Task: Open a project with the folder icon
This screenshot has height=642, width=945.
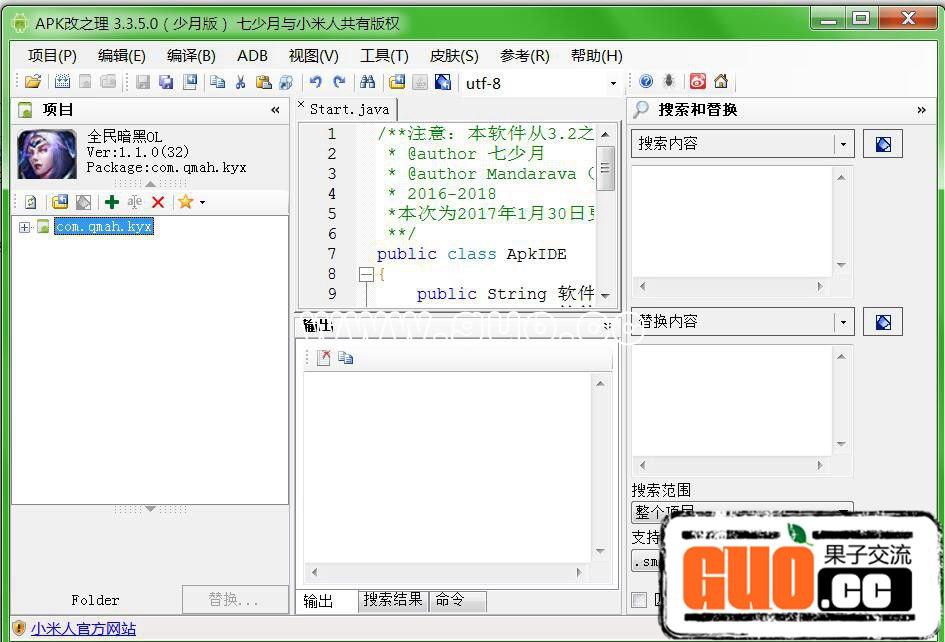Action: pos(33,81)
